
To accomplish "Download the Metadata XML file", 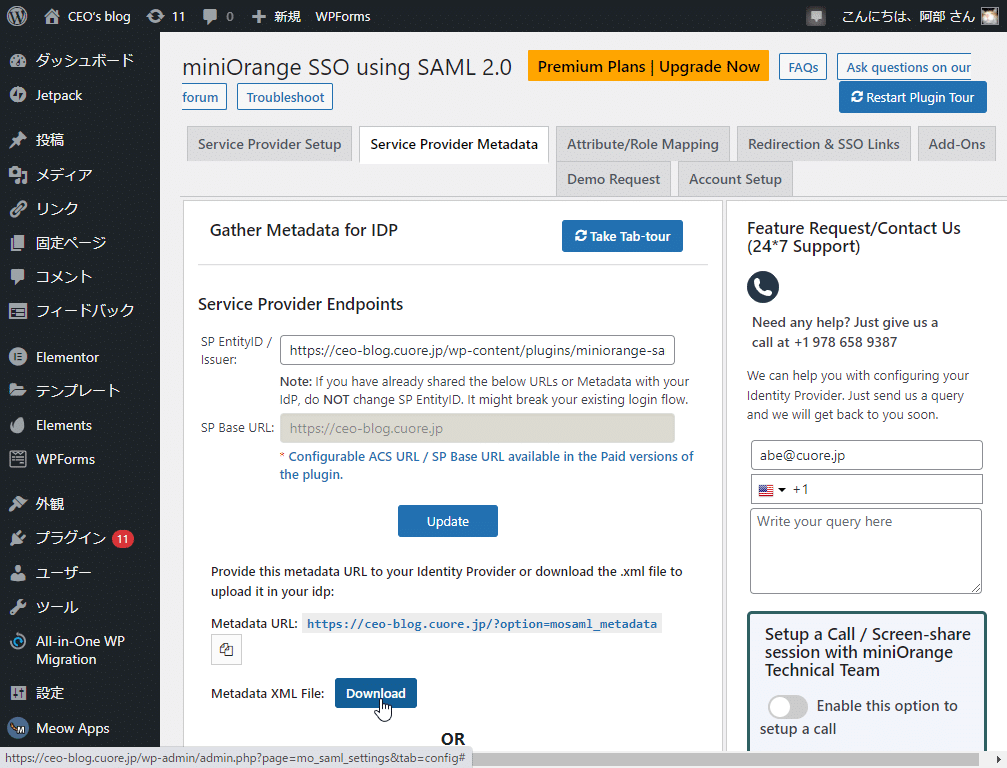I will point(375,693).
